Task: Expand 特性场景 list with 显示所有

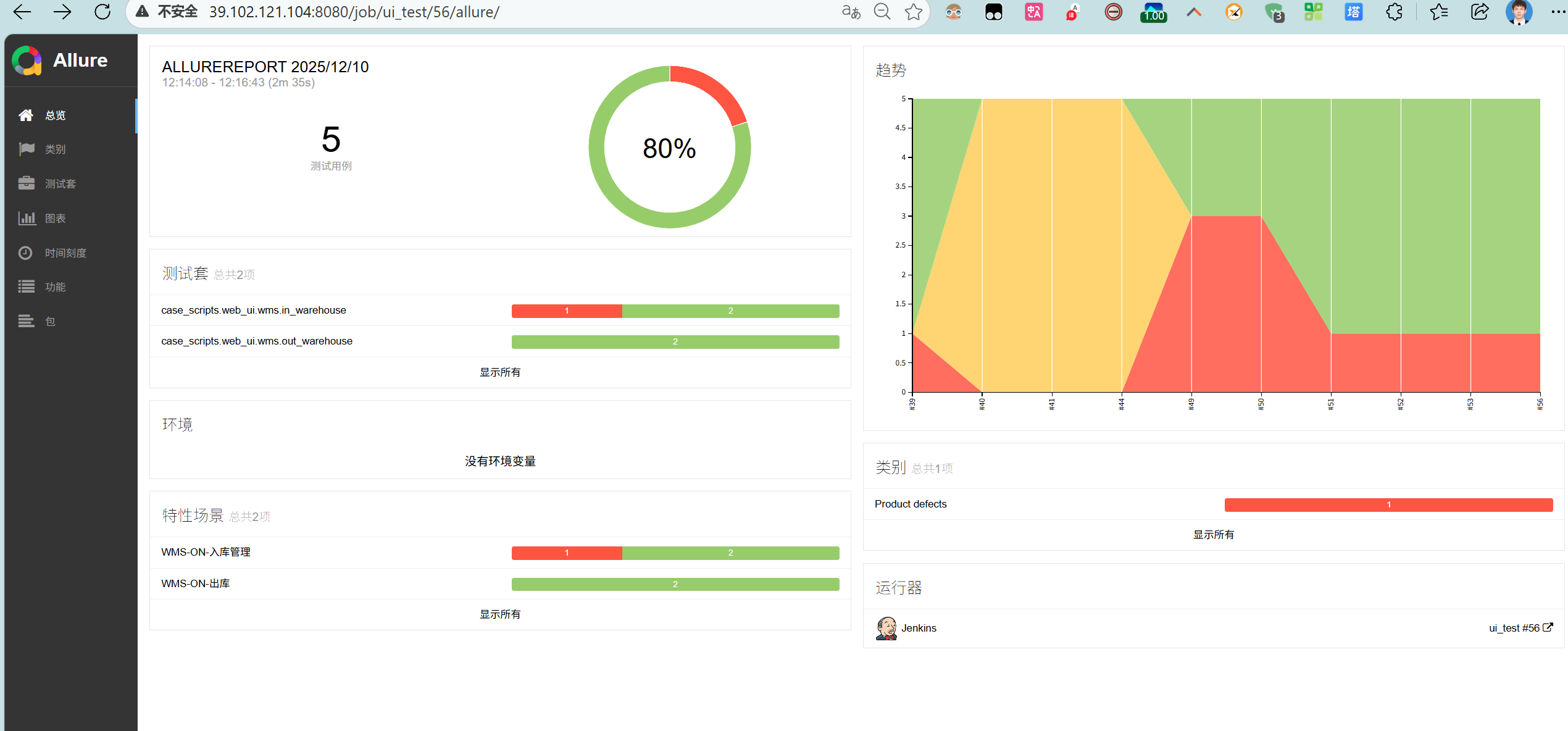Action: (500, 614)
